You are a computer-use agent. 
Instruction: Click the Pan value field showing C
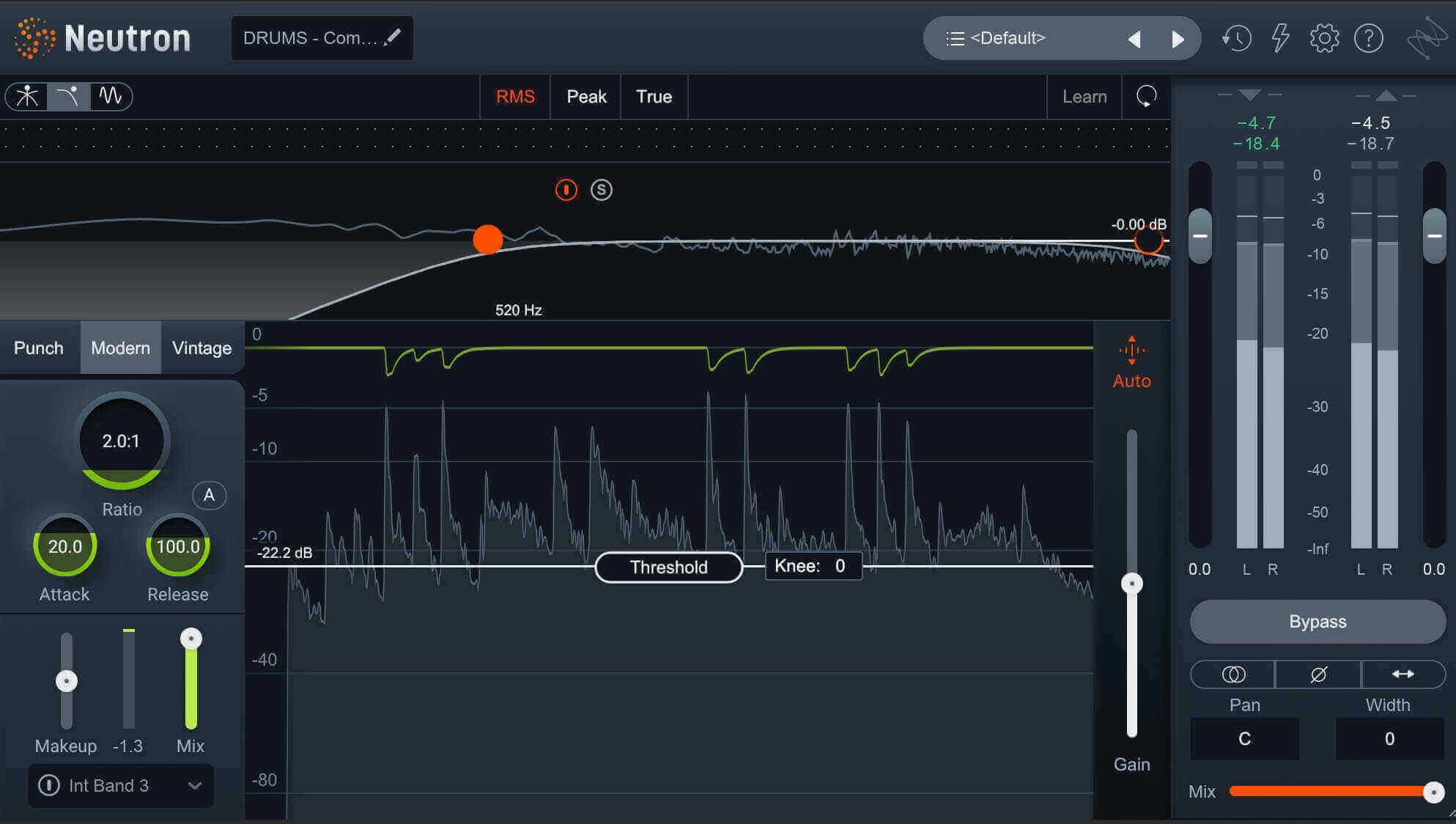click(x=1244, y=738)
